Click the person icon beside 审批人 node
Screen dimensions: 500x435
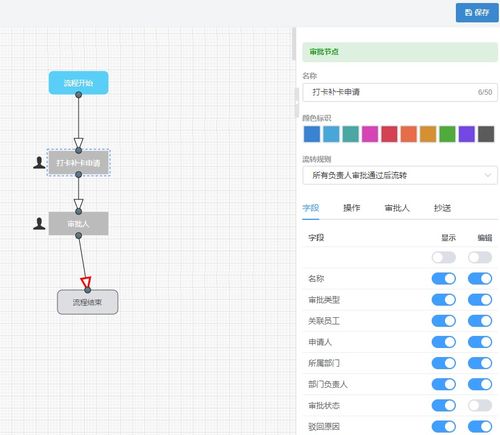(39, 224)
